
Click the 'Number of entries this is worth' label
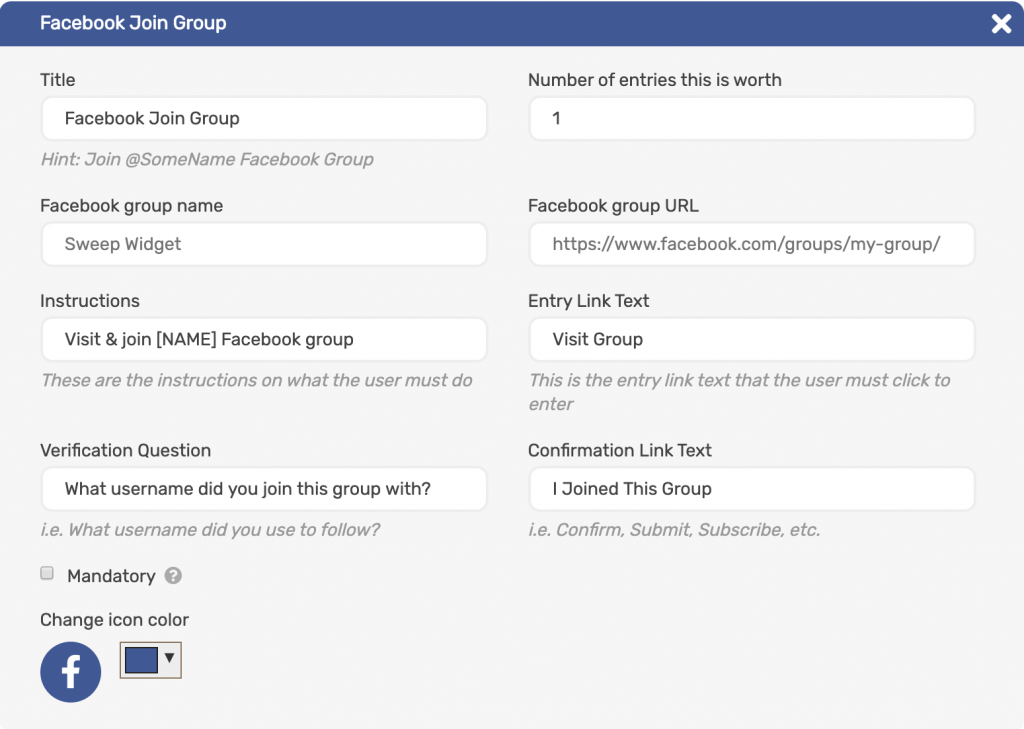(x=655, y=80)
